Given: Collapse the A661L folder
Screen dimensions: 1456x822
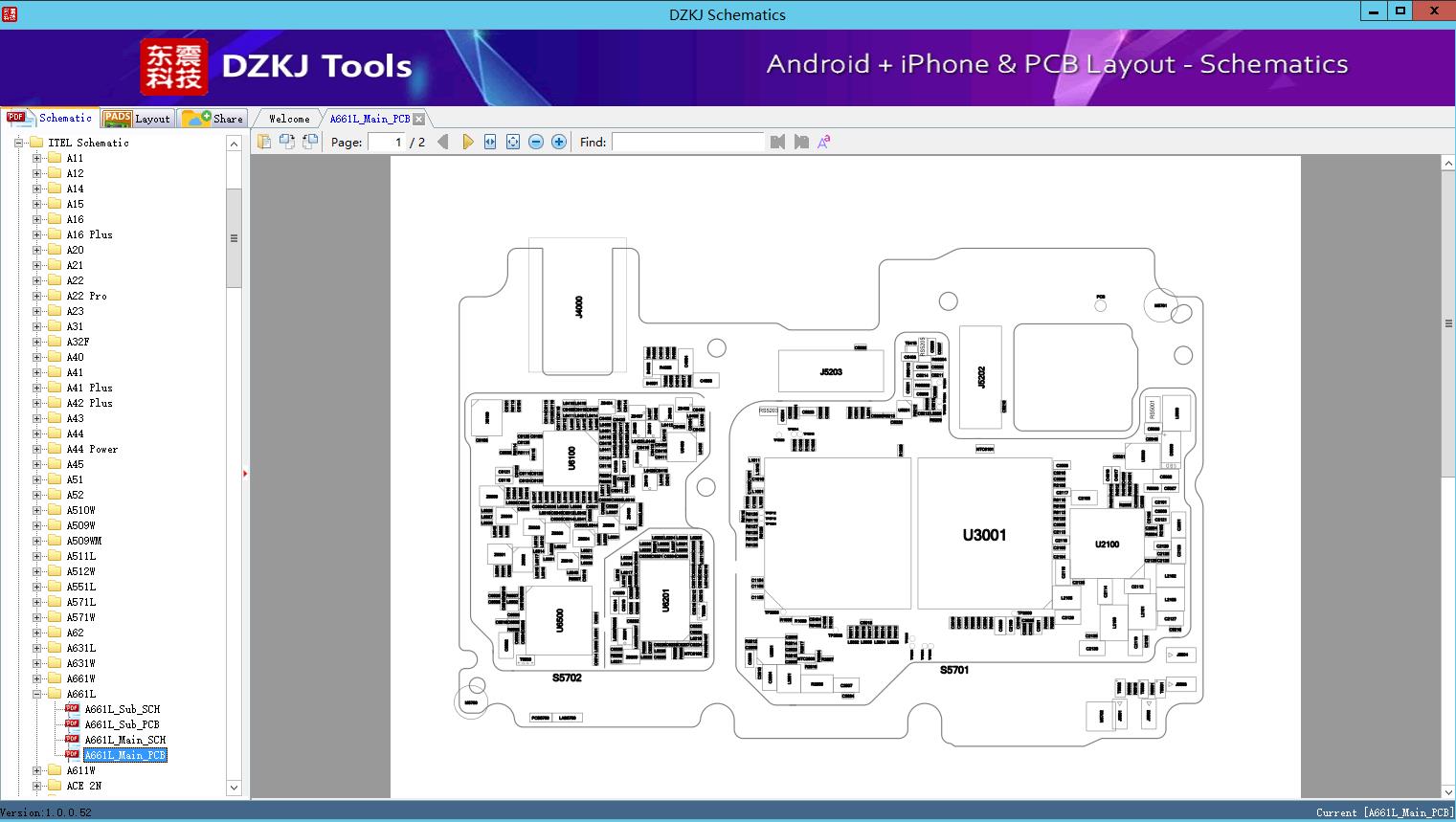Looking at the screenshot, I should pos(37,694).
